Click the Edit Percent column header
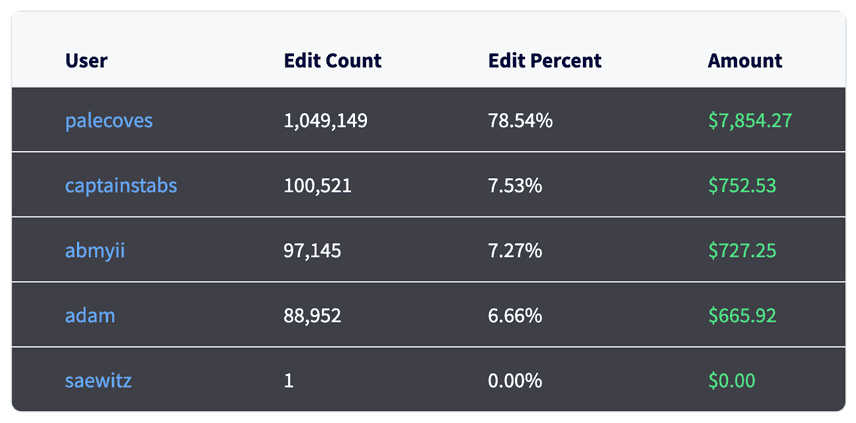Viewport: 856px width, 423px height. tap(545, 61)
